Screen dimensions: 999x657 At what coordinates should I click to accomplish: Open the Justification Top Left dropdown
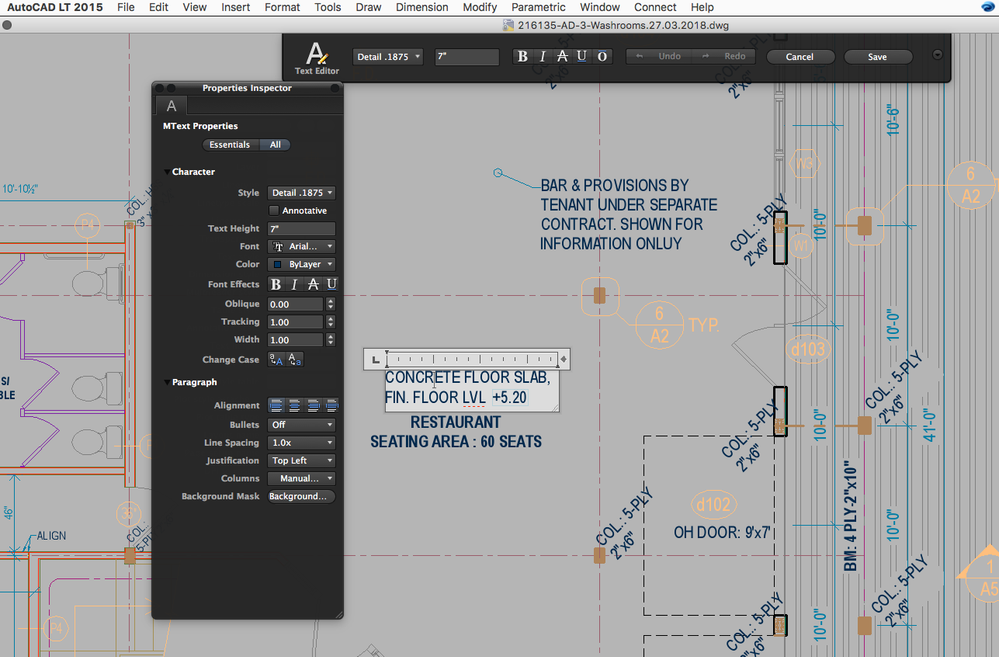click(301, 460)
